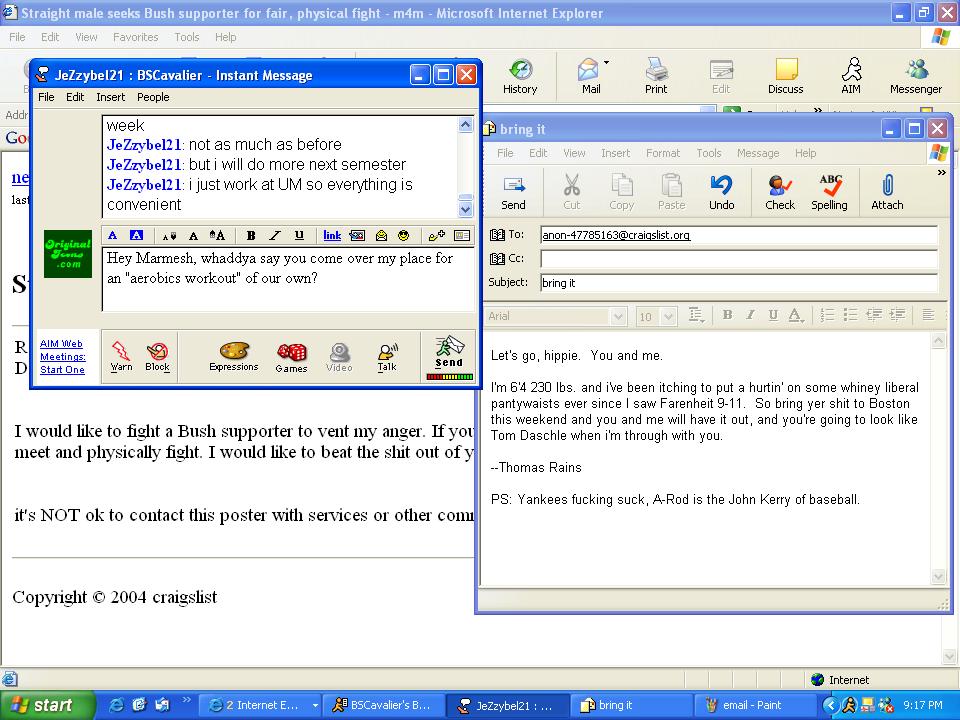Image resolution: width=960 pixels, height=720 pixels.
Task: Open the paragraph style dropdown in email
Action: 696,315
